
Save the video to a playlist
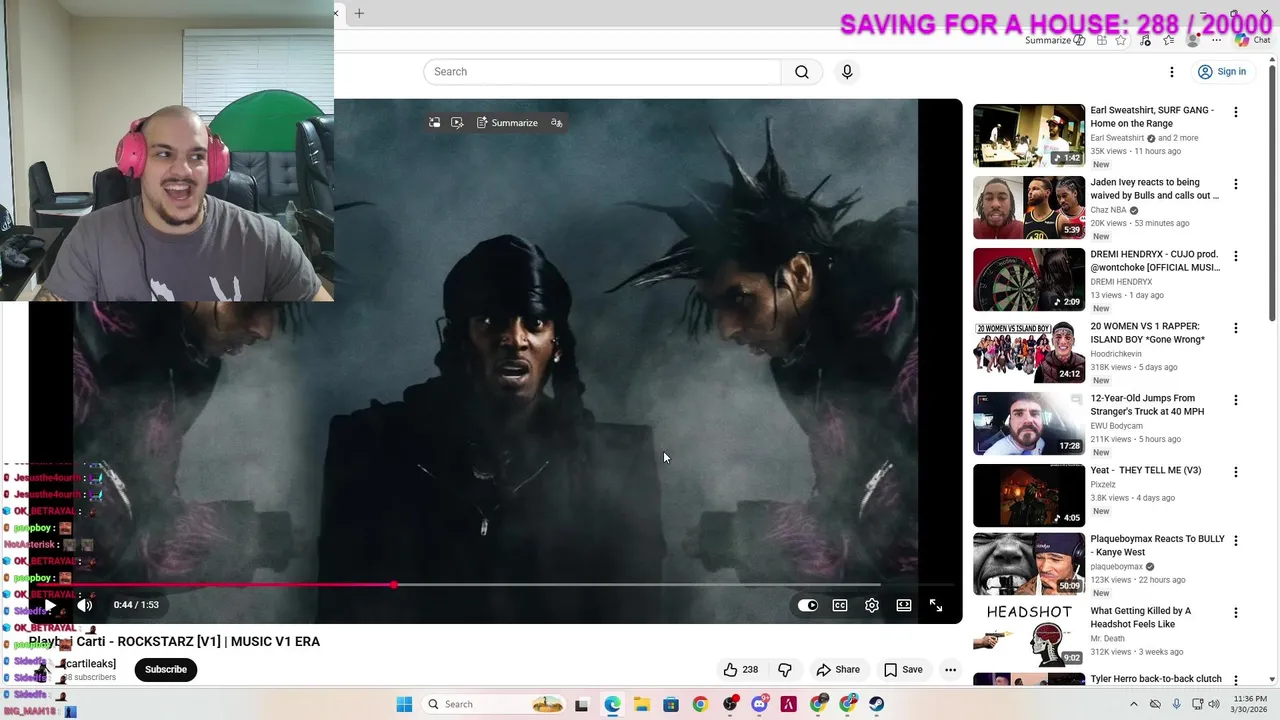click(903, 670)
